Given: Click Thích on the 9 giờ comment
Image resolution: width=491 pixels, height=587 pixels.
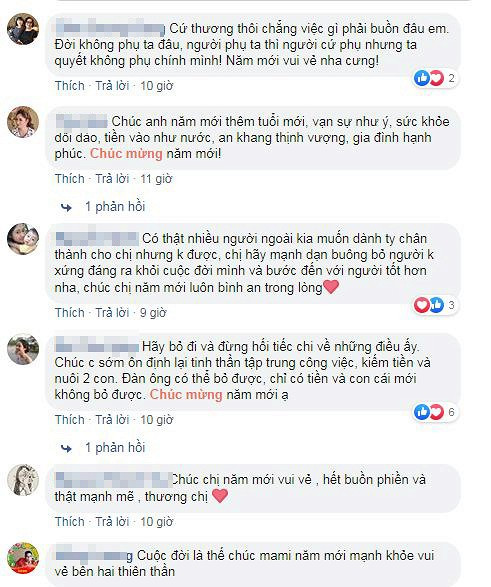Looking at the screenshot, I should [70, 313].
